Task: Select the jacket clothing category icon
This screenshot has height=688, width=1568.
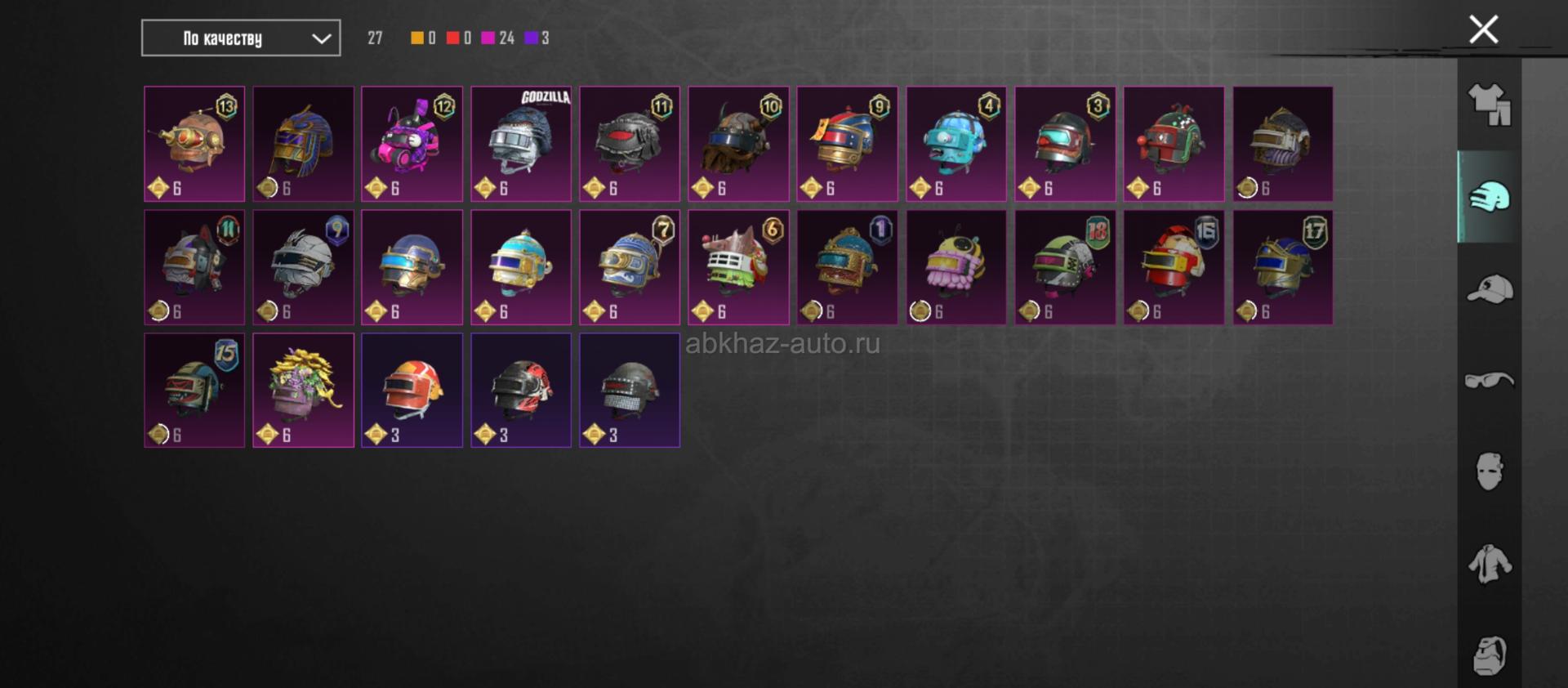Action: (1490, 564)
